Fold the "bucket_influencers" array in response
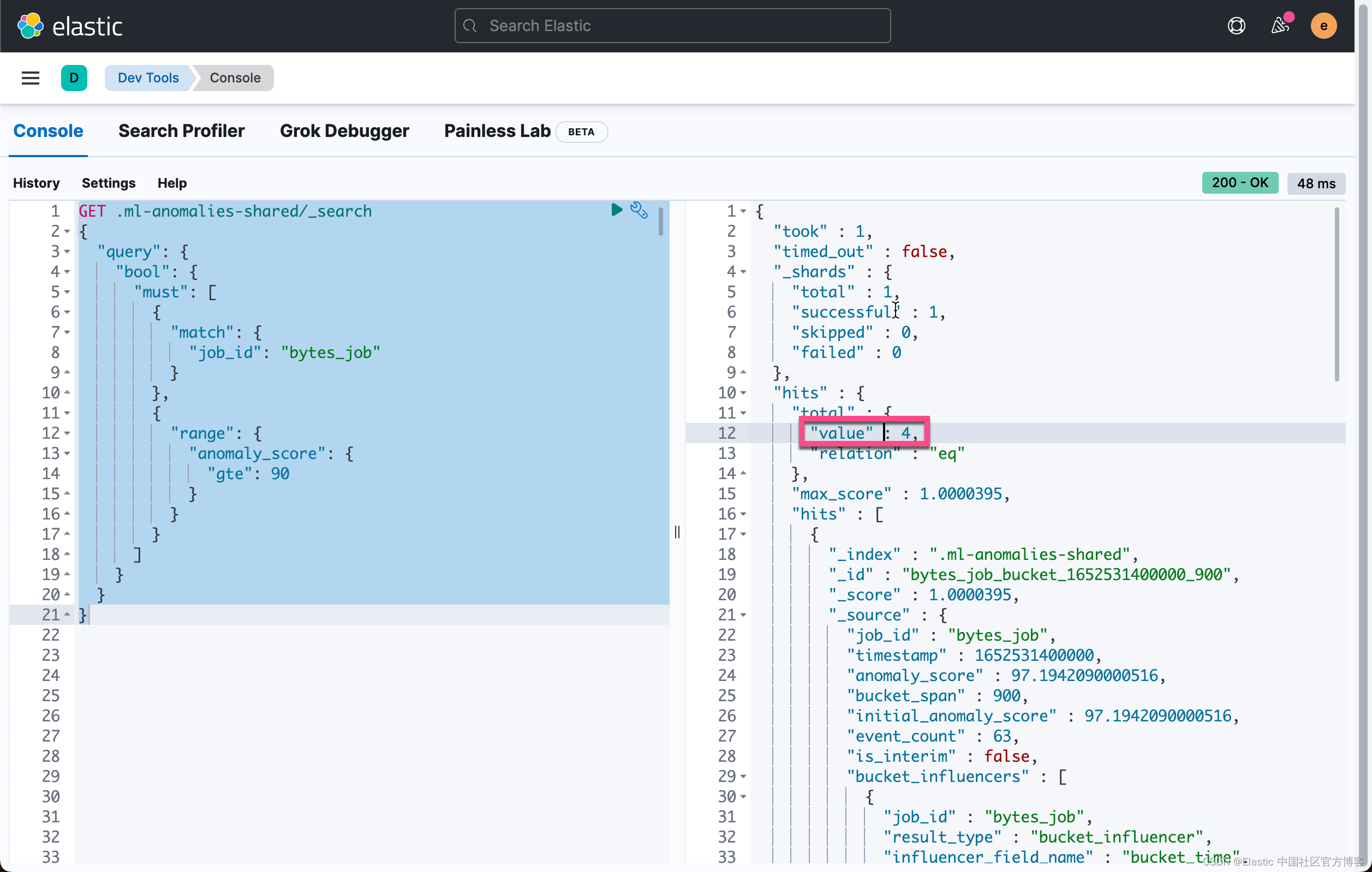The image size is (1372, 872). click(743, 777)
